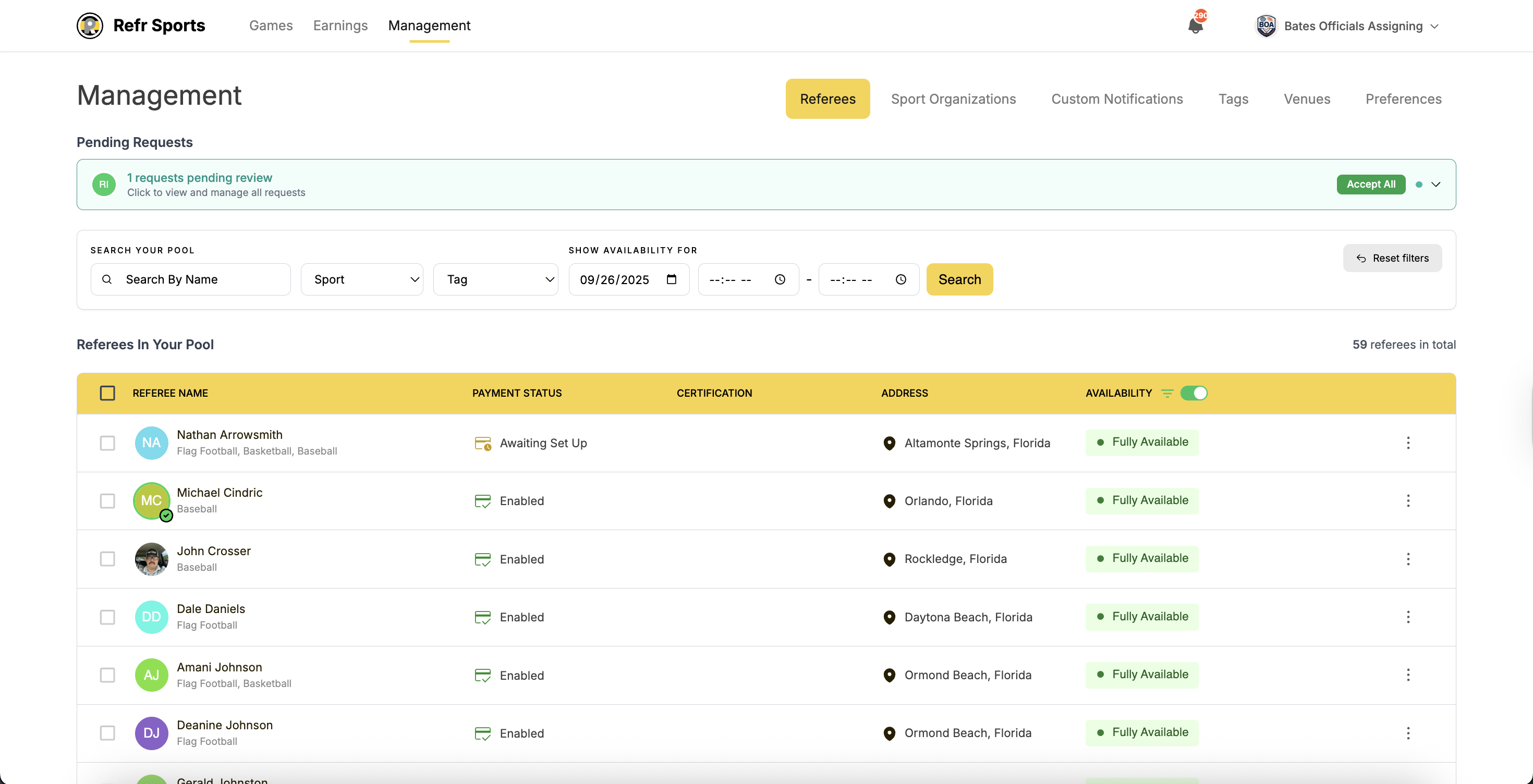The image size is (1533, 784).
Task: Click the Refr Sports logo icon
Action: [x=90, y=26]
